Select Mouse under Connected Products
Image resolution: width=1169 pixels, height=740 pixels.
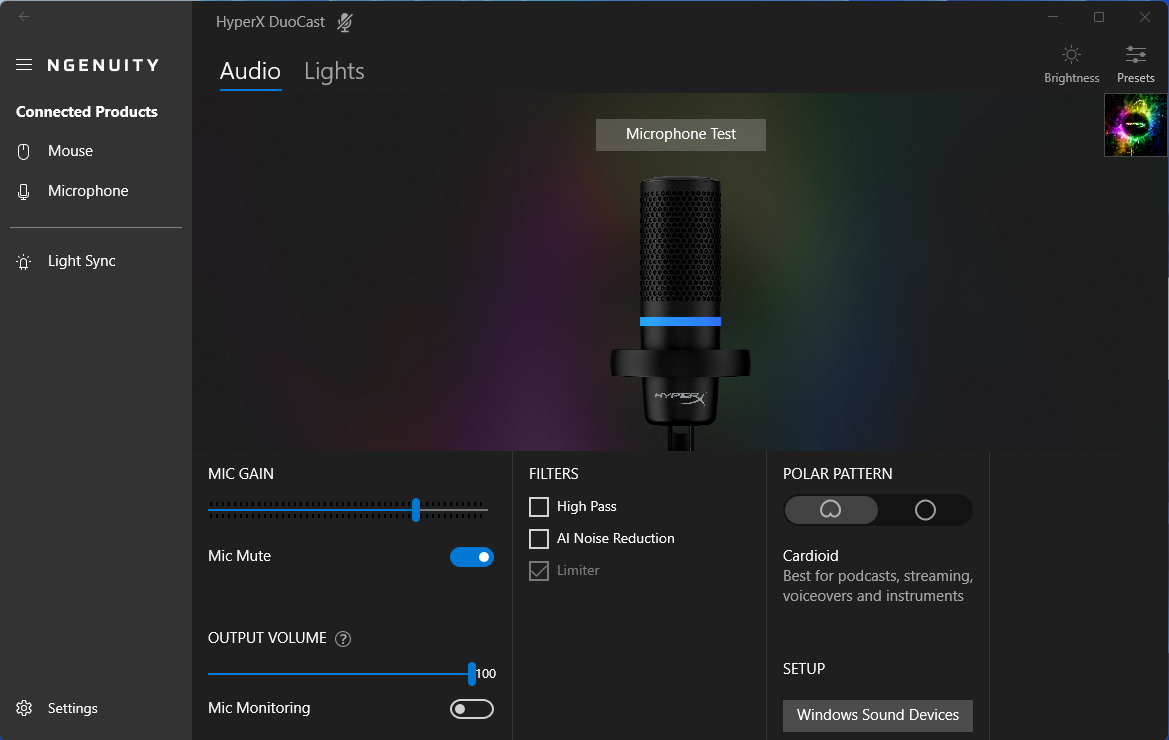(x=70, y=150)
